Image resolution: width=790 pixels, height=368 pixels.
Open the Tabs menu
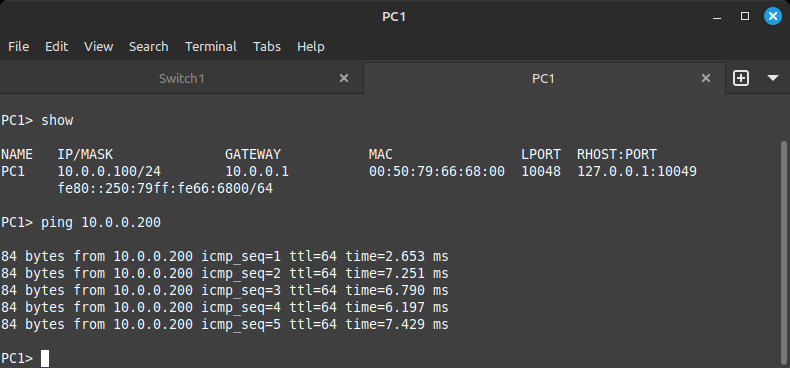(x=267, y=46)
